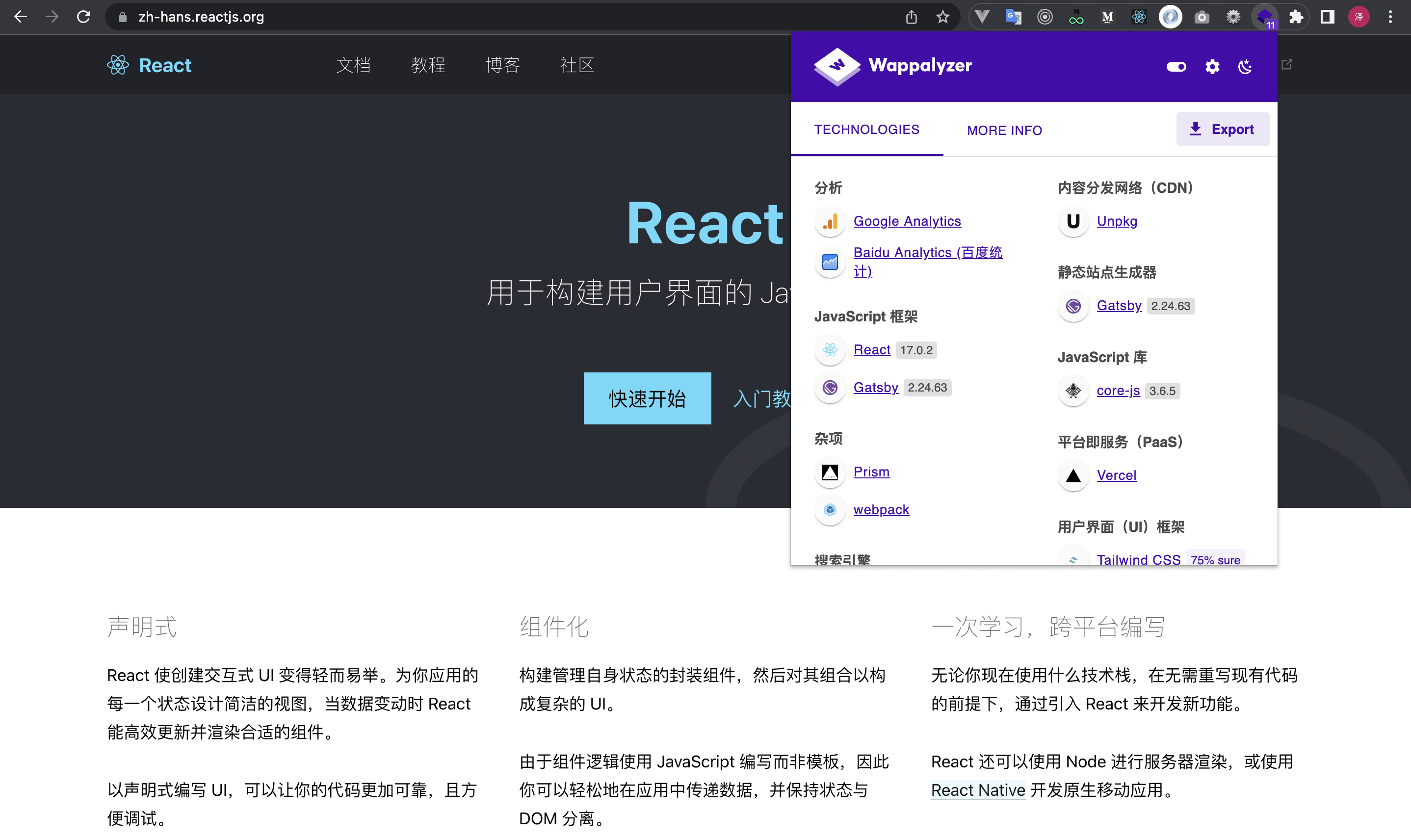Switch to the MORE INFO tab
The width and height of the screenshot is (1411, 840).
(x=1004, y=130)
